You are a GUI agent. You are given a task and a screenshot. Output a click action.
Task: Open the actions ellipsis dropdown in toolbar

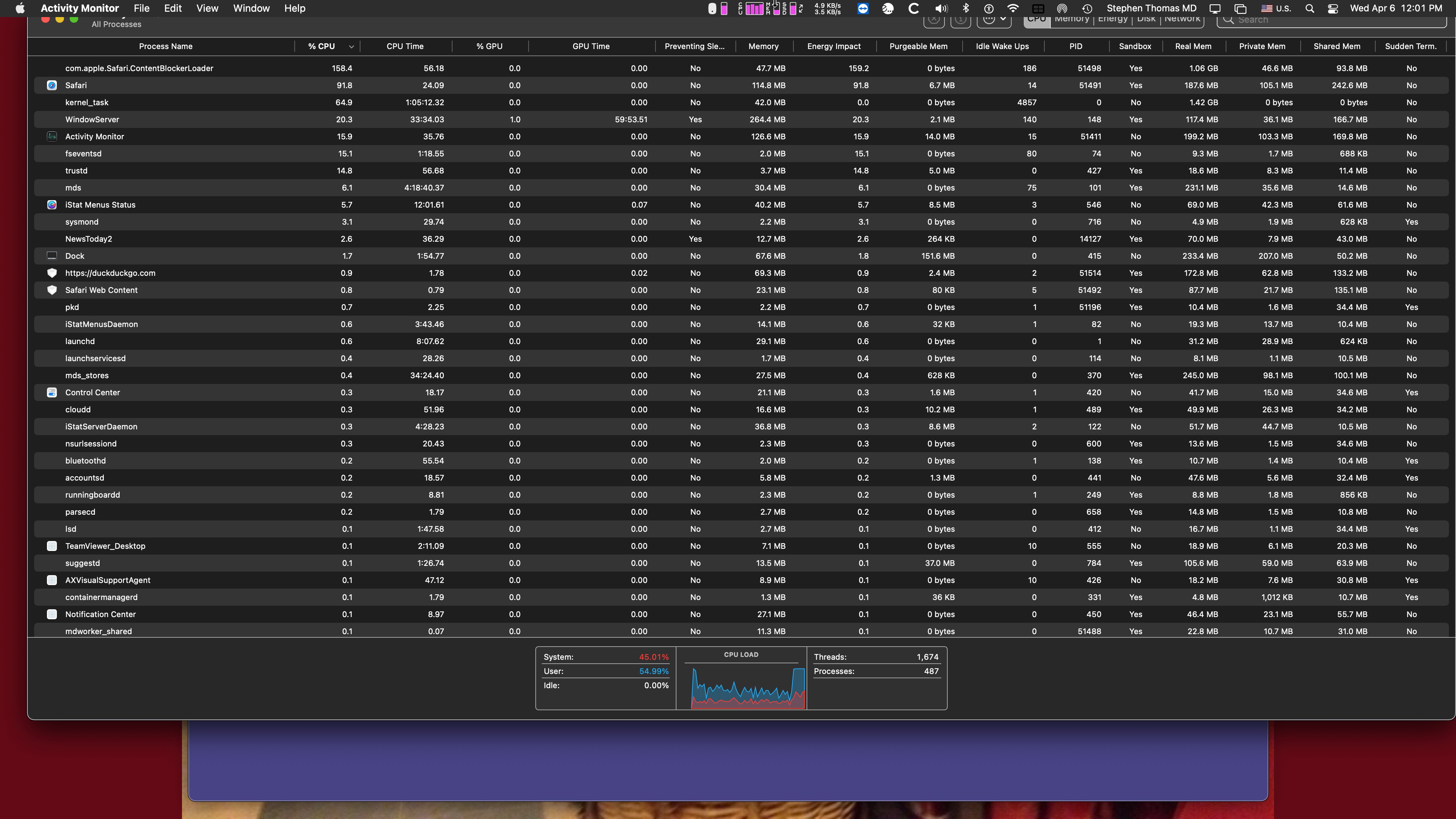coord(994,19)
